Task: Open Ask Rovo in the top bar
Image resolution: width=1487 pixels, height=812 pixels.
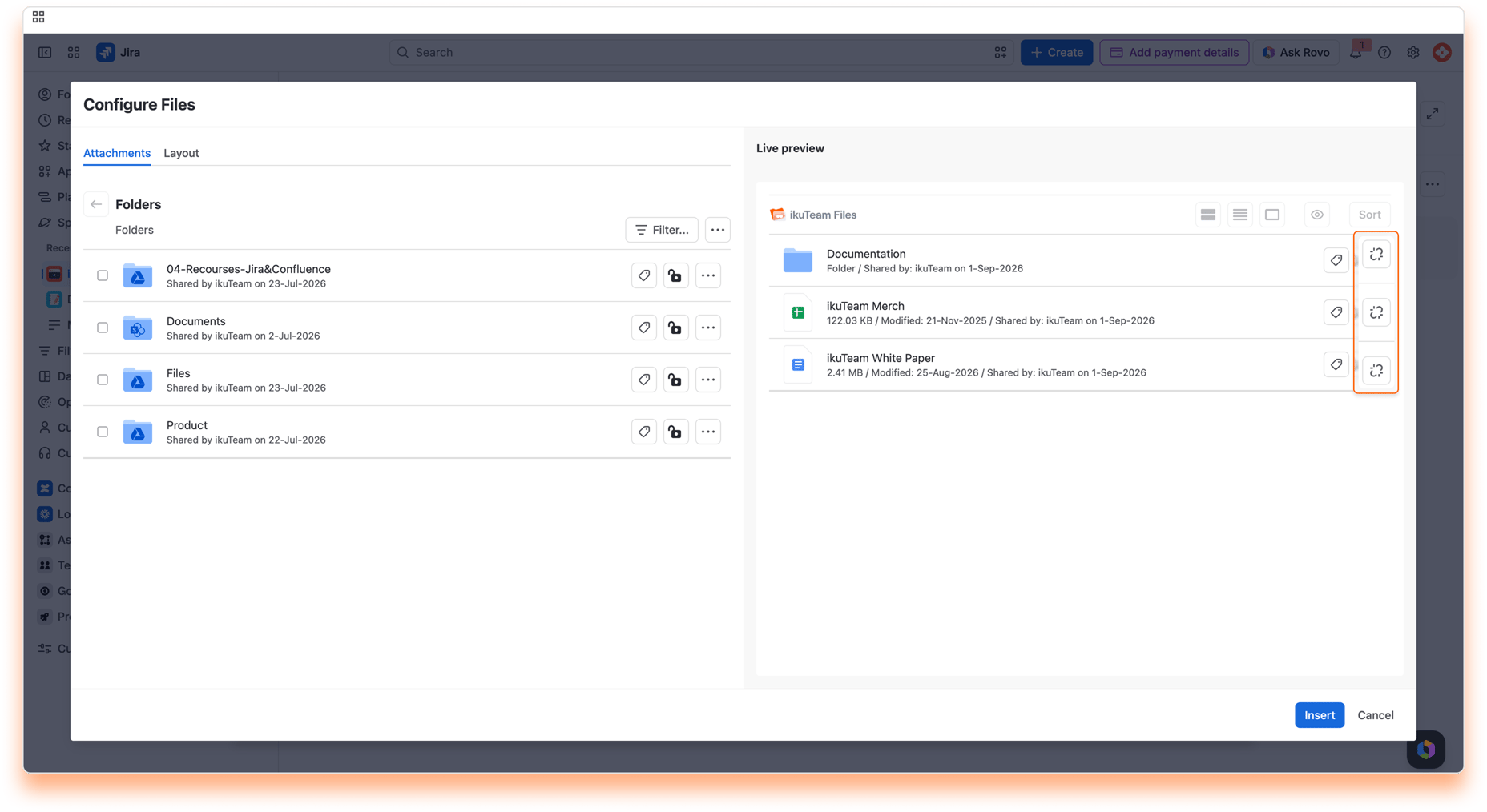Action: pyautogui.click(x=1296, y=52)
